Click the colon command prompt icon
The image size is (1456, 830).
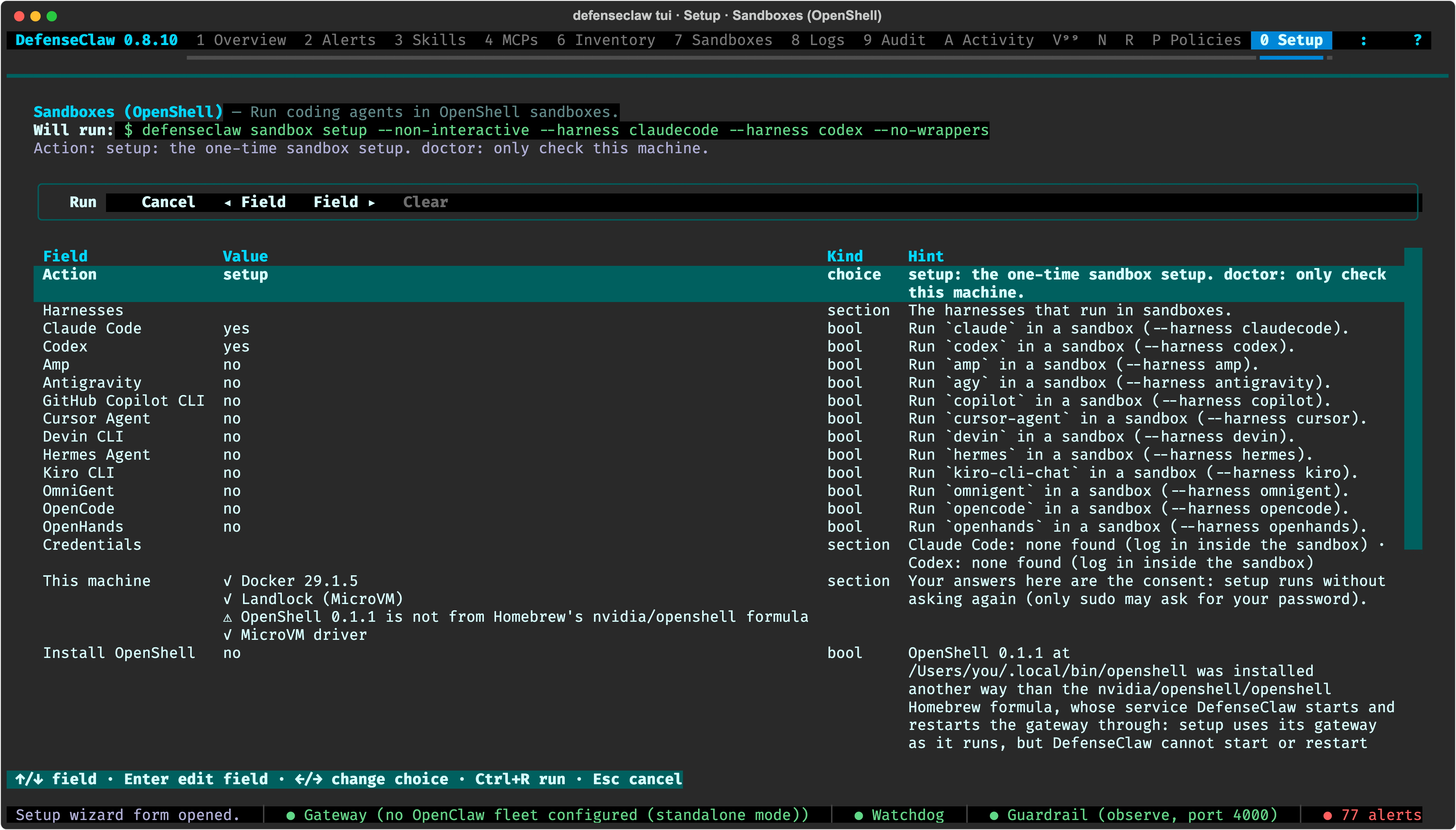[x=1363, y=40]
